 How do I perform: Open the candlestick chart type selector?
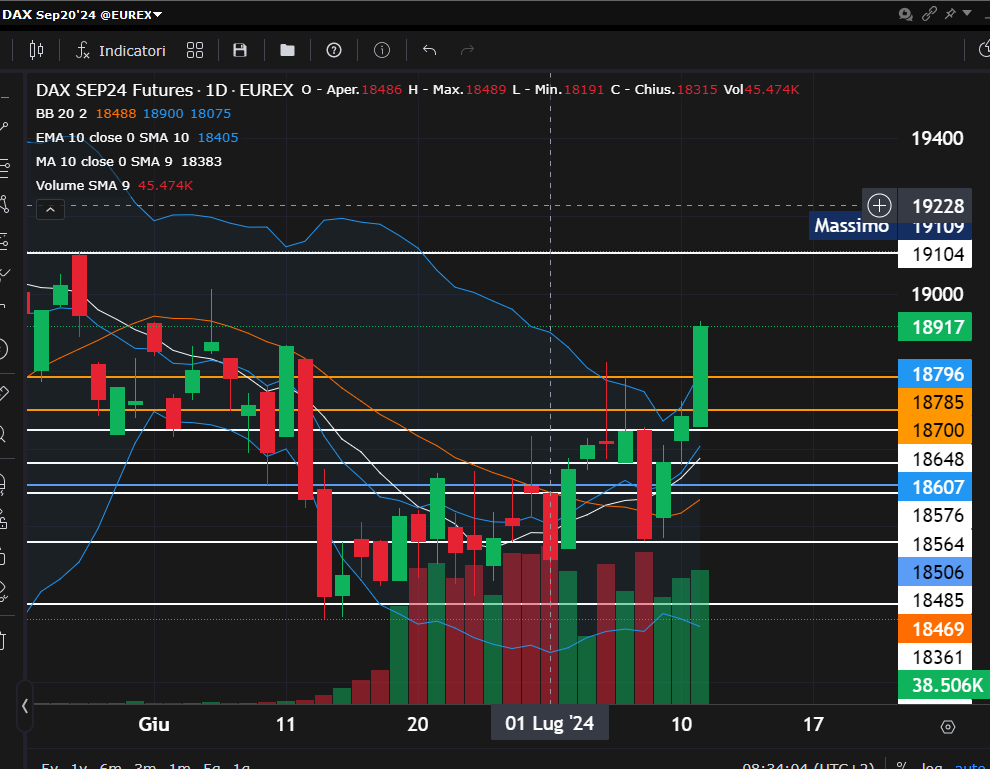point(37,50)
